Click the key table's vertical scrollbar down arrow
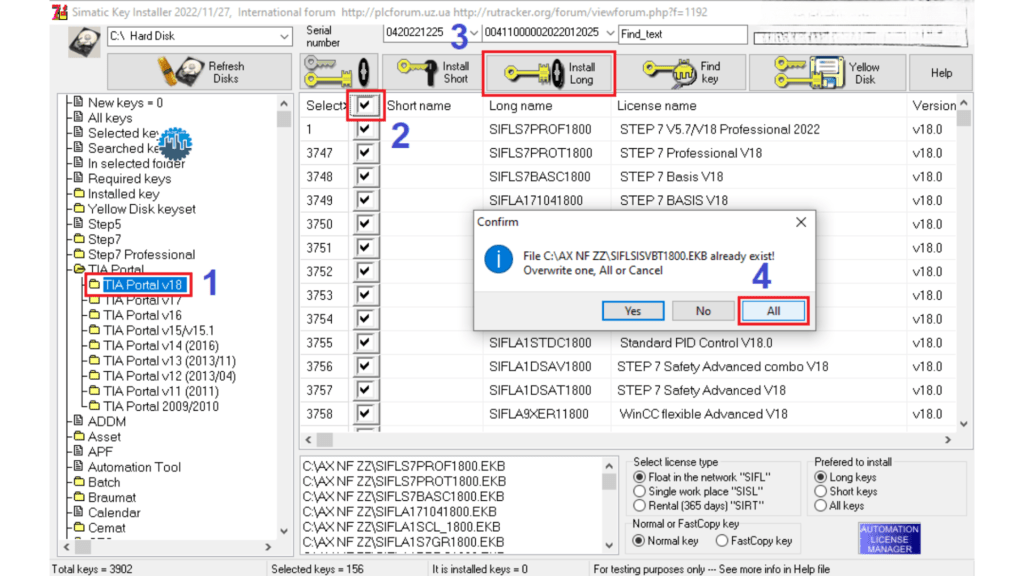1024x576 pixels. tap(964, 424)
